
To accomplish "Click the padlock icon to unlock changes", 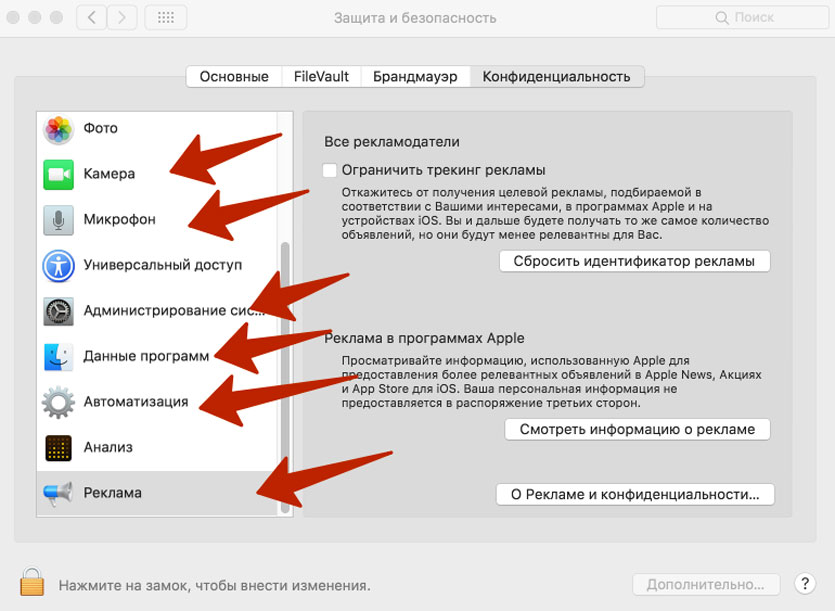I will 32,581.
